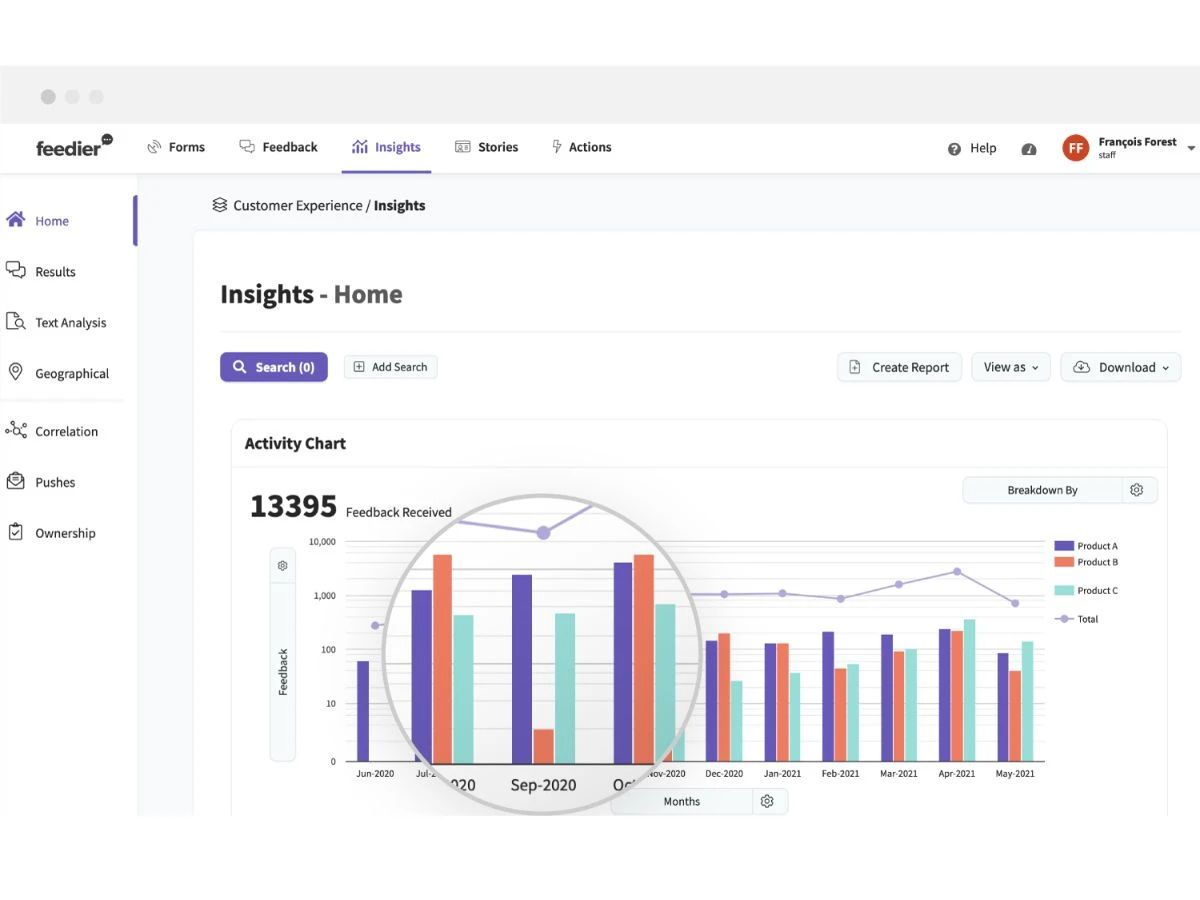Click the May-2021 Product C bar
The height and width of the screenshot is (900, 1200).
pos(1027,701)
